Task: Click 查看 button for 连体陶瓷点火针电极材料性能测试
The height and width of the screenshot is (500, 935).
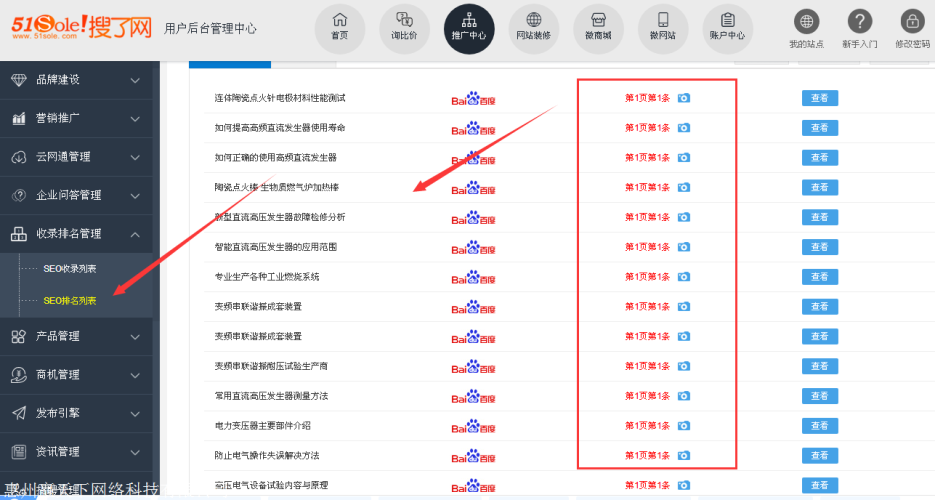Action: (820, 98)
